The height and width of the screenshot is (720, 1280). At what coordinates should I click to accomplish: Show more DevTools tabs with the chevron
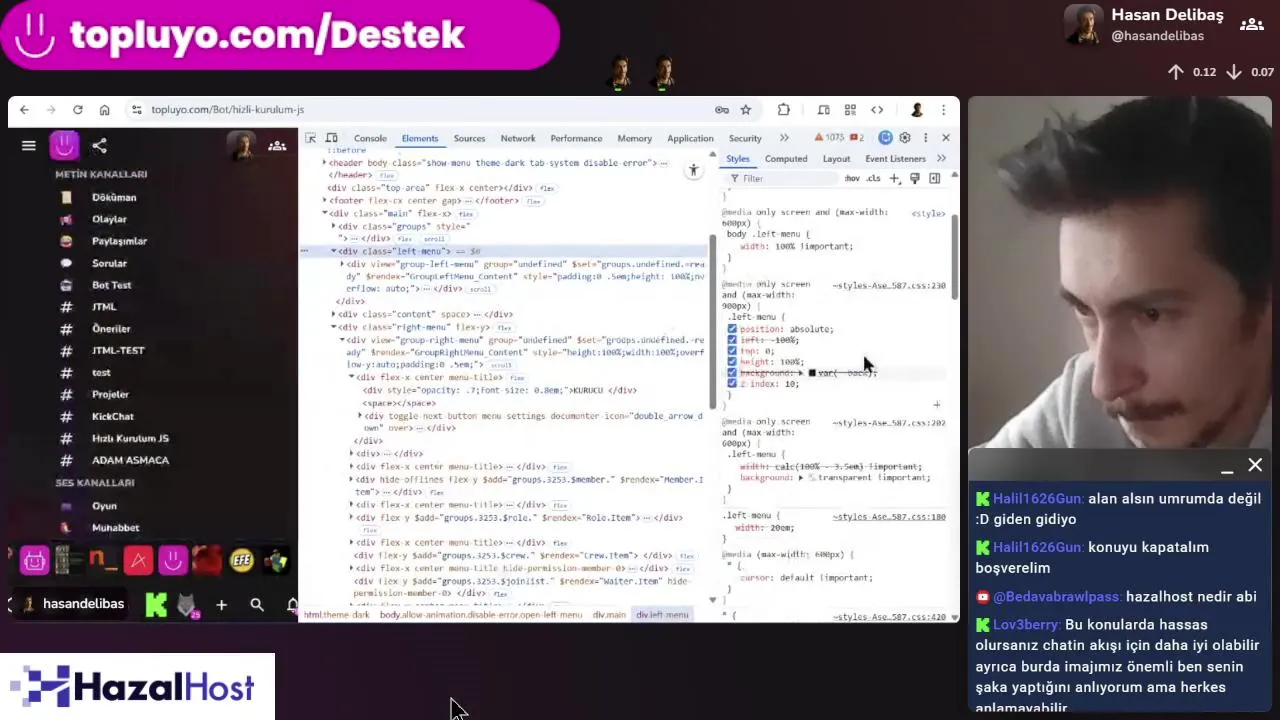[x=784, y=138]
